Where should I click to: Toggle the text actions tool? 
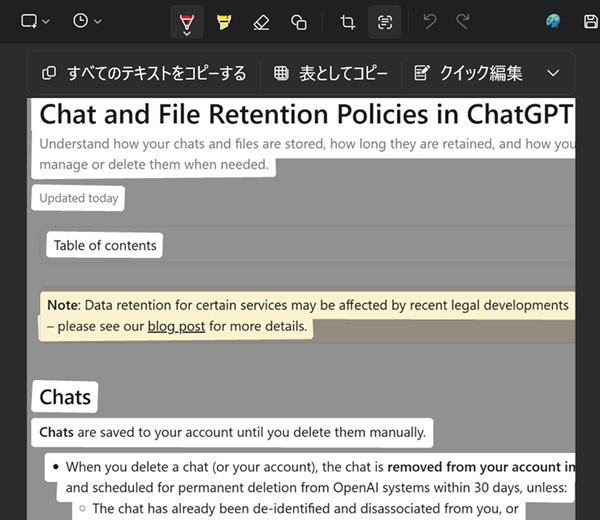pos(385,22)
